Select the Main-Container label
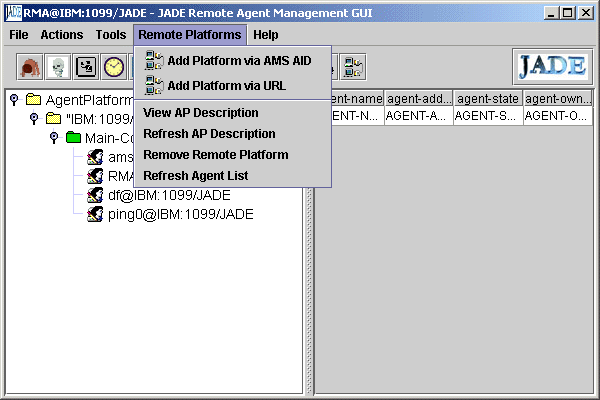The width and height of the screenshot is (600, 400). coord(109,138)
